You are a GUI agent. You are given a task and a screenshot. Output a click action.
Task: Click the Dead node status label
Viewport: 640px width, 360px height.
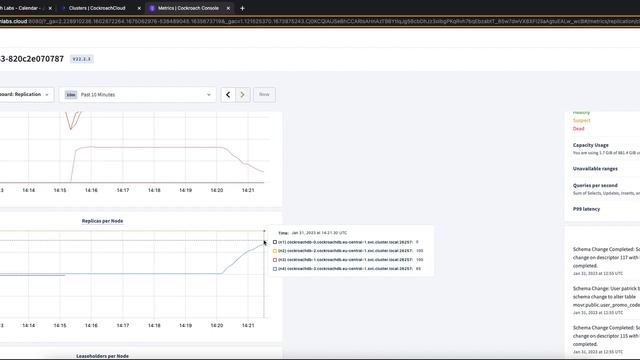pyautogui.click(x=578, y=129)
